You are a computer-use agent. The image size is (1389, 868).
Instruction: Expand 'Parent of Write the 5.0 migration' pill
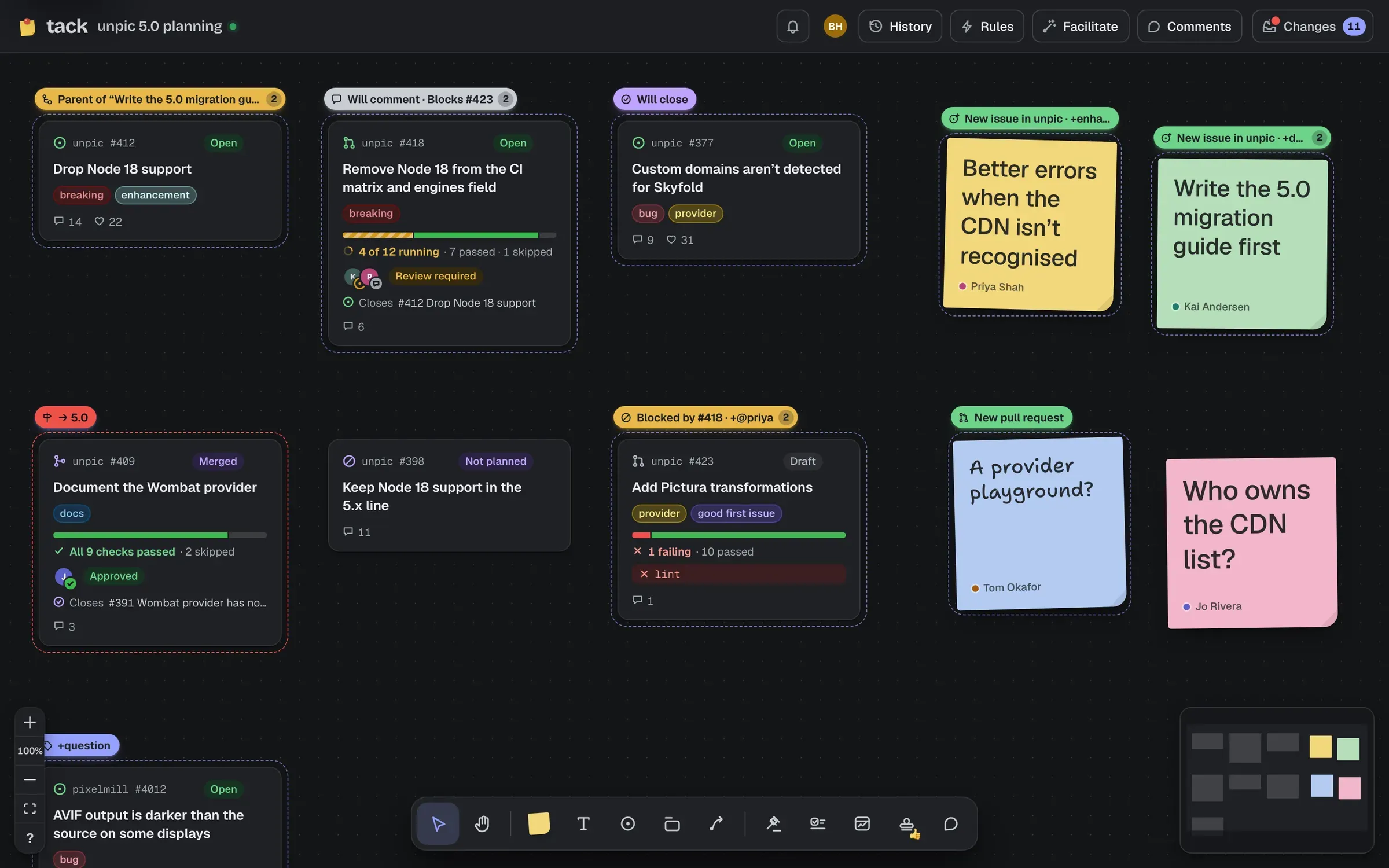(x=160, y=99)
